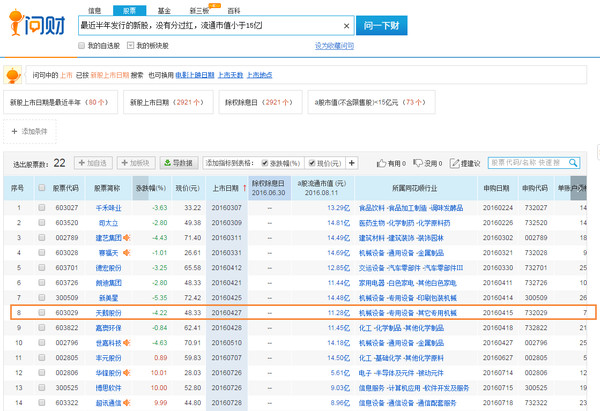Click the orange mascot icon in the hint bar

13,75
